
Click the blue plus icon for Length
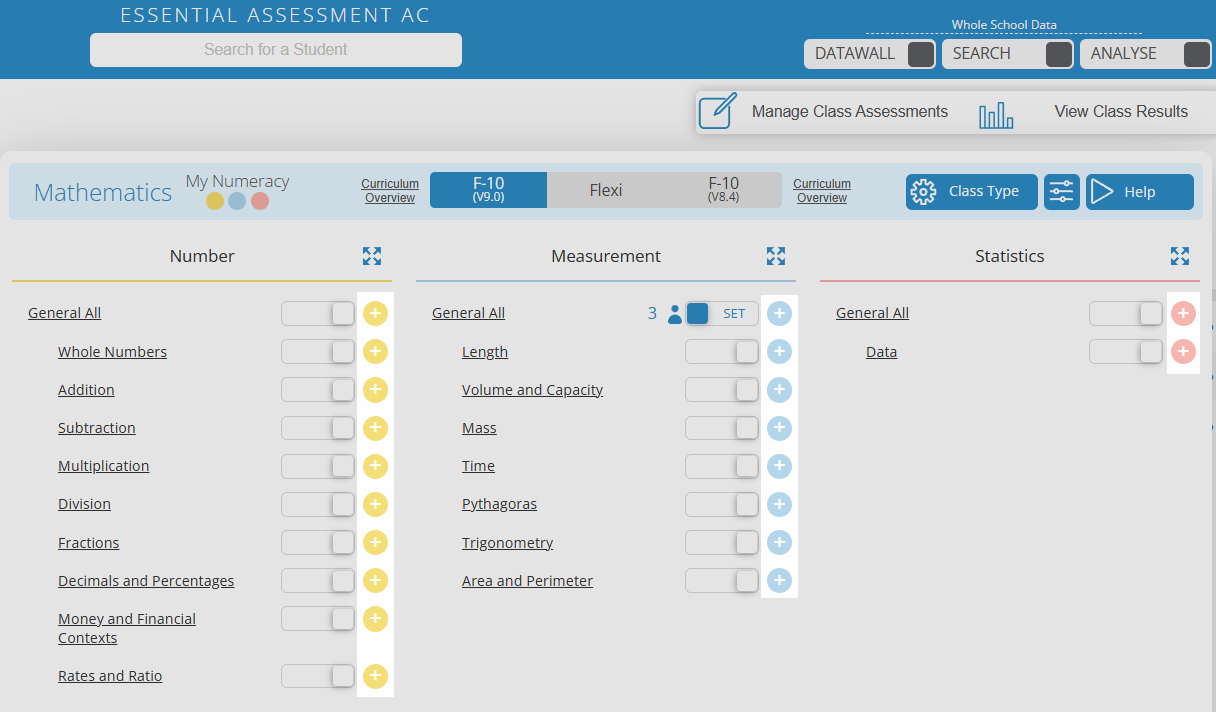click(x=779, y=351)
